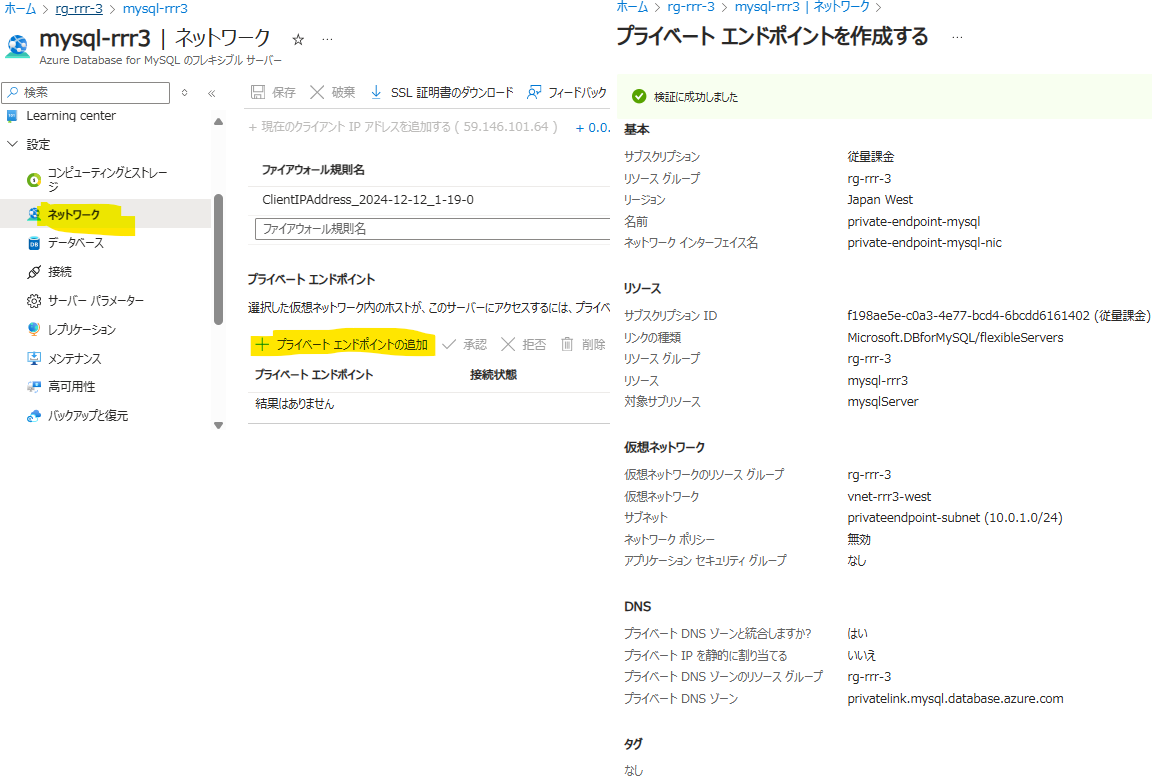The width and height of the screenshot is (1155, 780).
Task: Click rg-rrr-3 breadcrumb in left pane
Action: (79, 9)
